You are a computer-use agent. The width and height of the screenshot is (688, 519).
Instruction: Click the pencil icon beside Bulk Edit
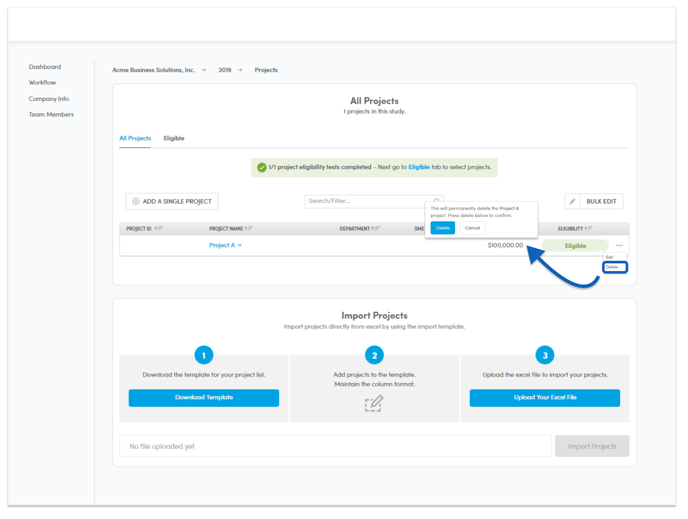[x=572, y=201]
